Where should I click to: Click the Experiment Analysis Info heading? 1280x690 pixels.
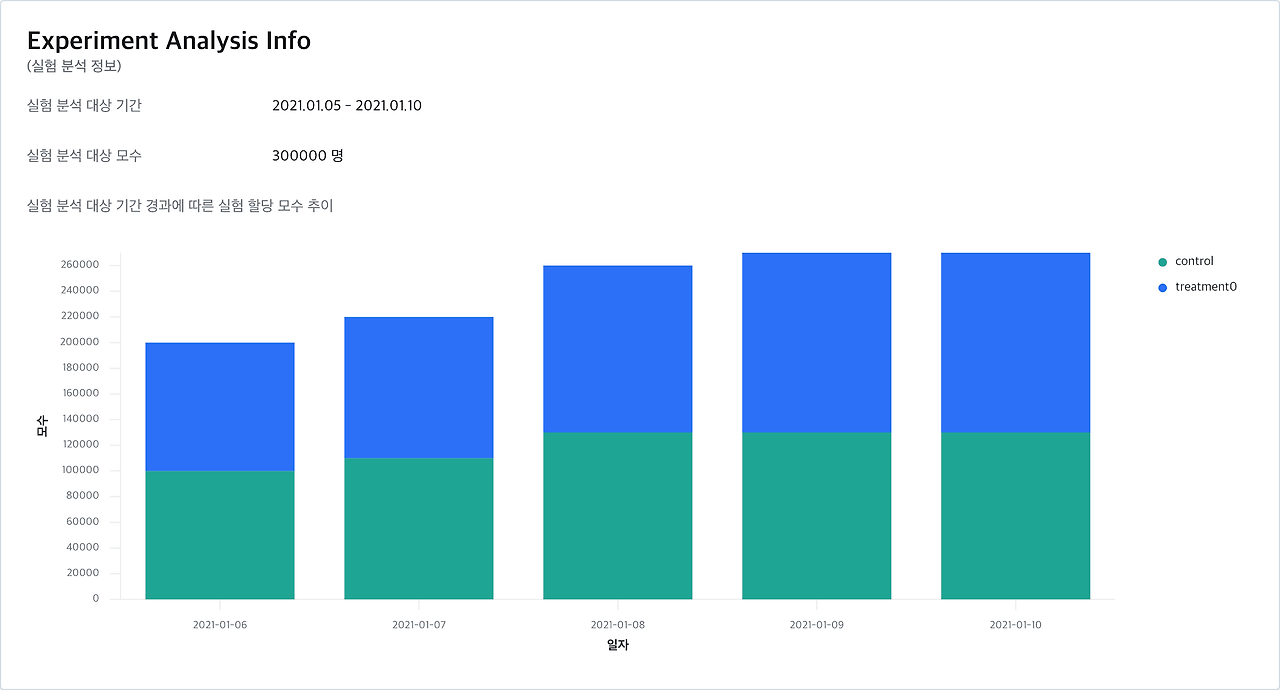(x=169, y=41)
